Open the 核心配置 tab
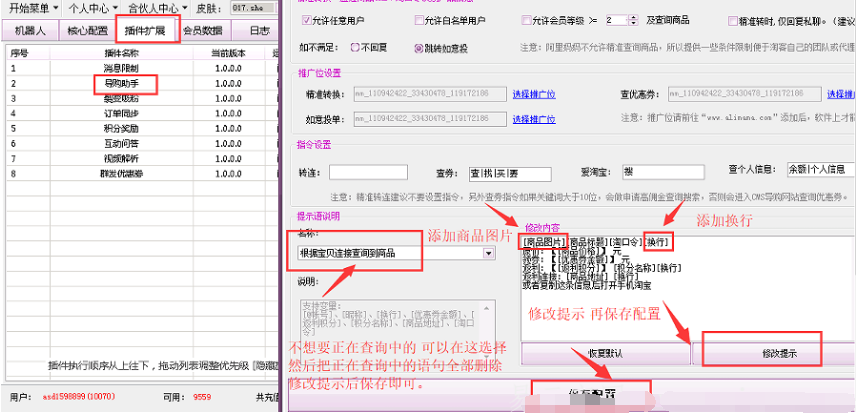The height and width of the screenshot is (413, 858). (86, 30)
